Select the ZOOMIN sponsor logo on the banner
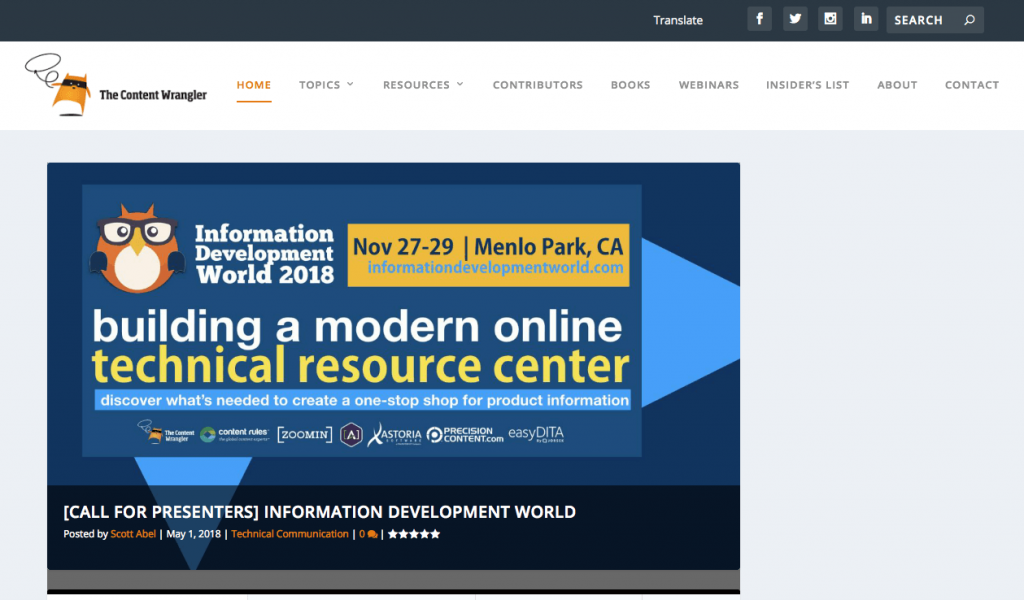This screenshot has height=600, width=1024. tap(303, 434)
